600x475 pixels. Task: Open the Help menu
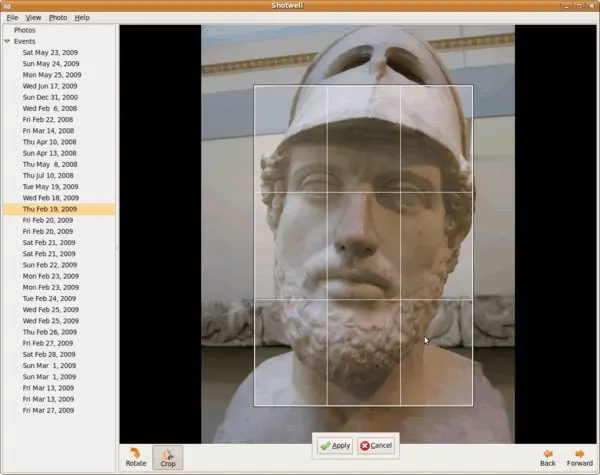[82, 18]
